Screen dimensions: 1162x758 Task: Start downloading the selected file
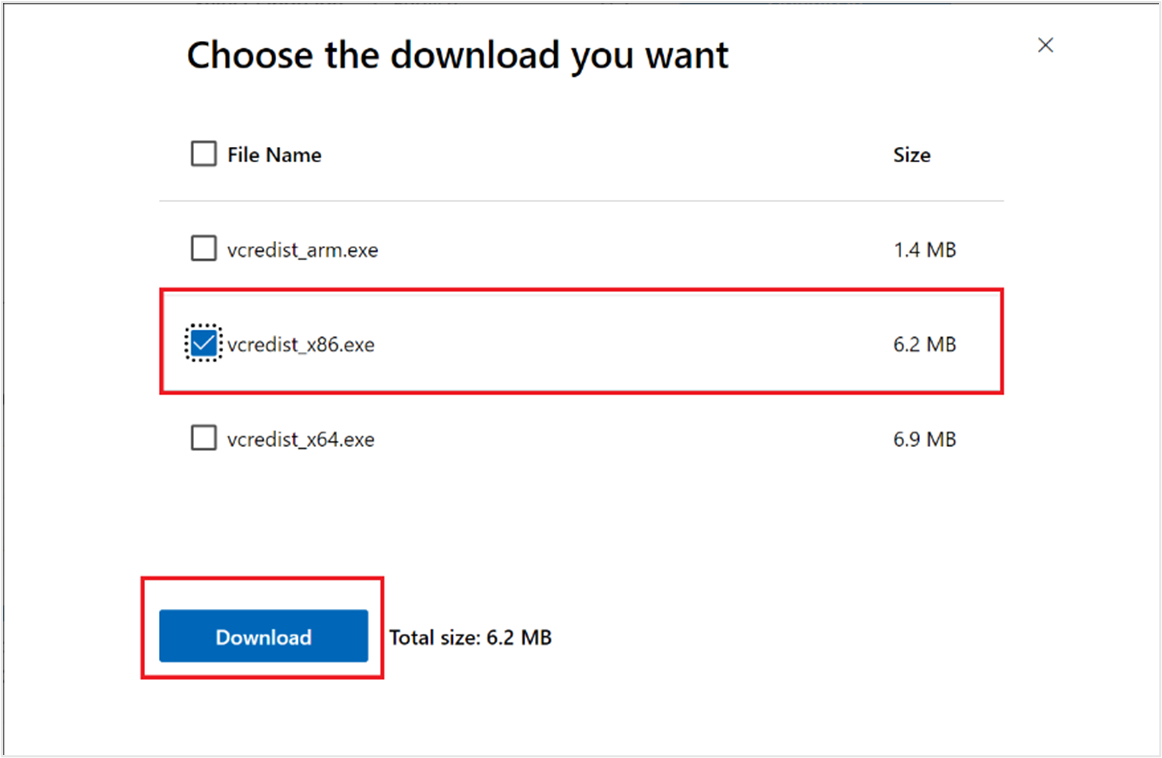coord(263,636)
